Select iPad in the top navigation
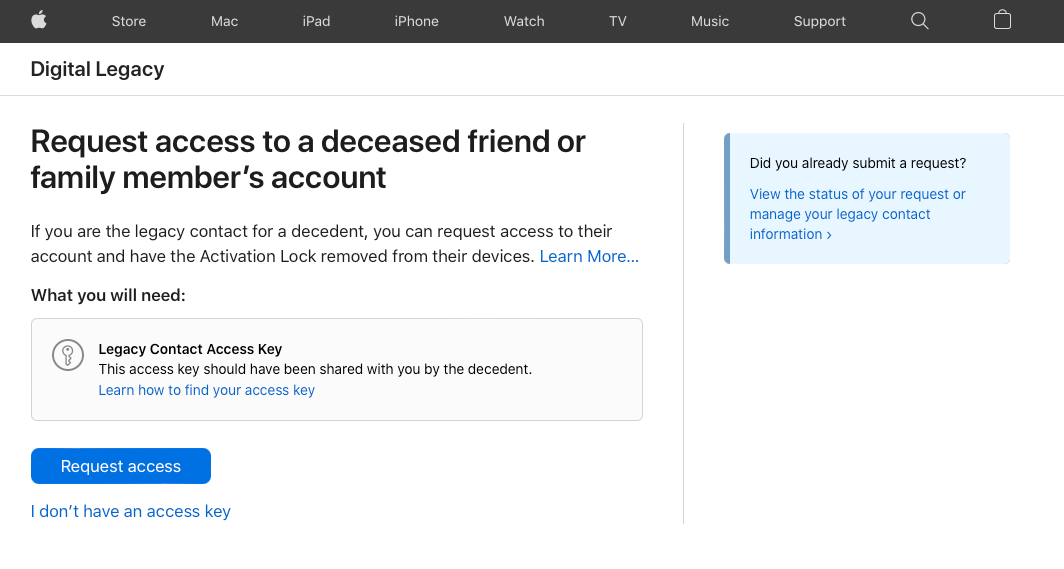This screenshot has width=1064, height=569. (316, 21)
